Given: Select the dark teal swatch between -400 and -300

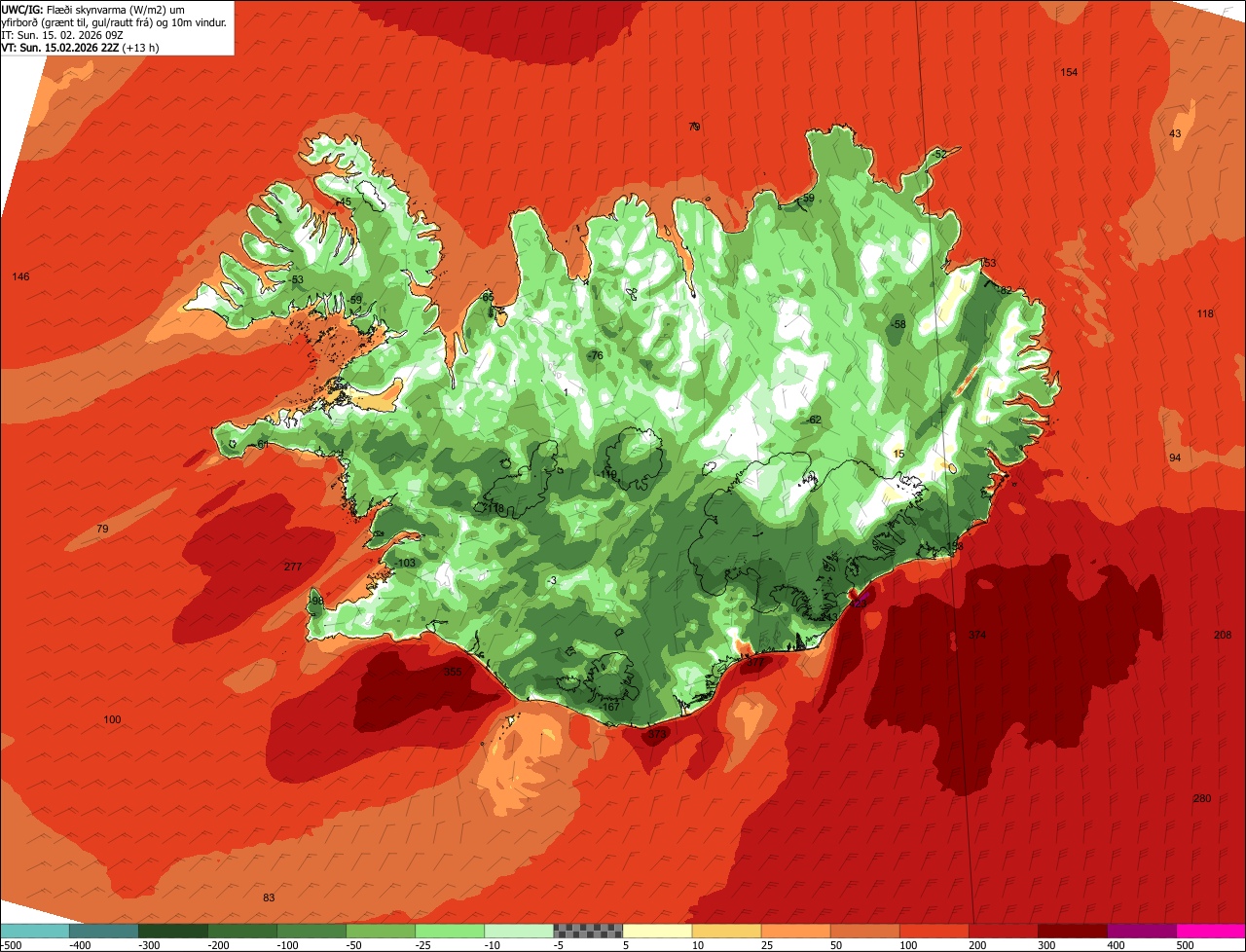Looking at the screenshot, I should pos(104,931).
